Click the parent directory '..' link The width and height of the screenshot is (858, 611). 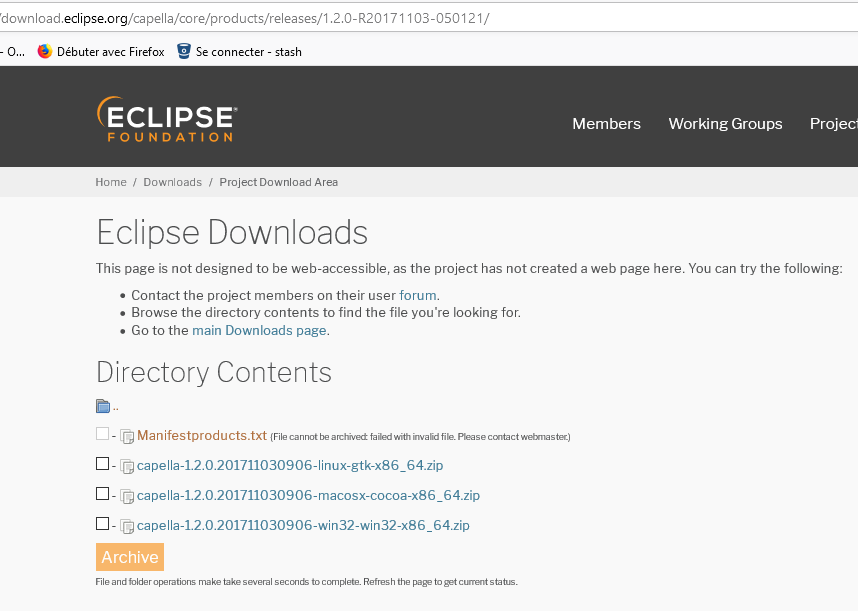tap(115, 407)
